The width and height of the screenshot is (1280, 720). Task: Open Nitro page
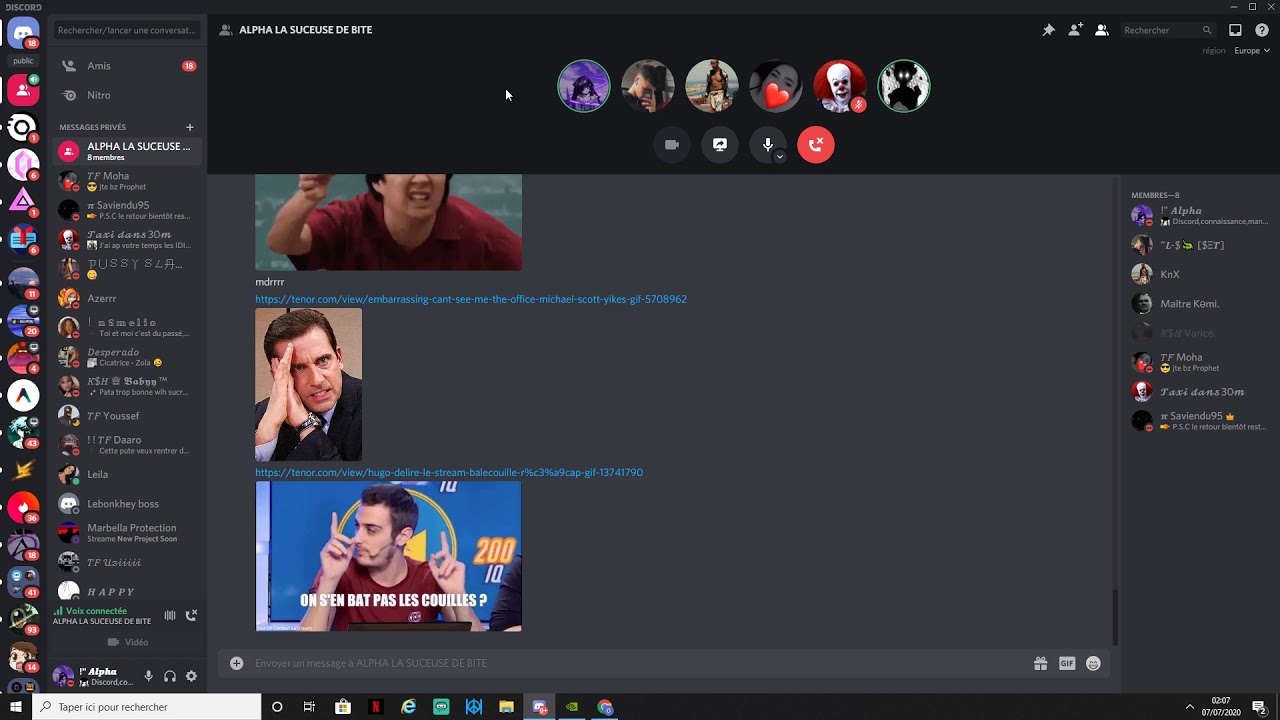(127, 95)
